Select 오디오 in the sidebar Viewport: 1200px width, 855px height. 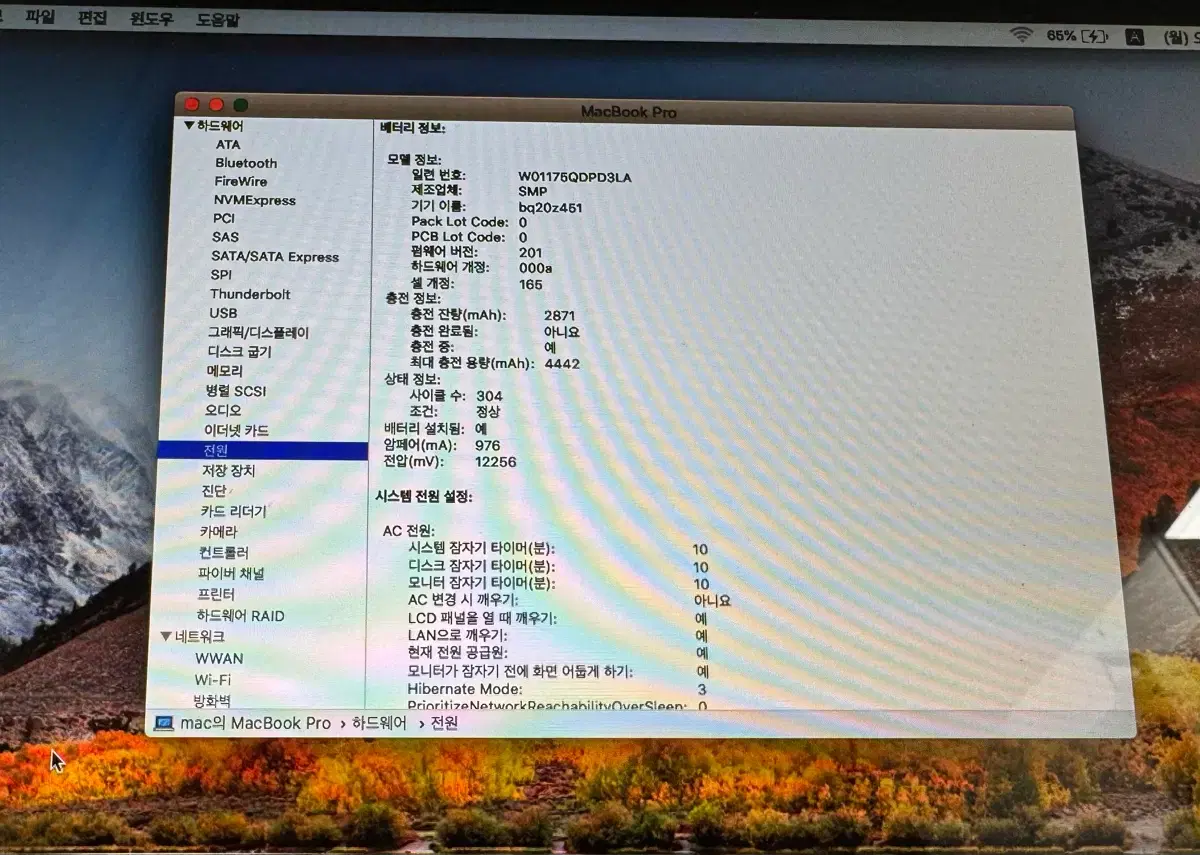[x=223, y=410]
